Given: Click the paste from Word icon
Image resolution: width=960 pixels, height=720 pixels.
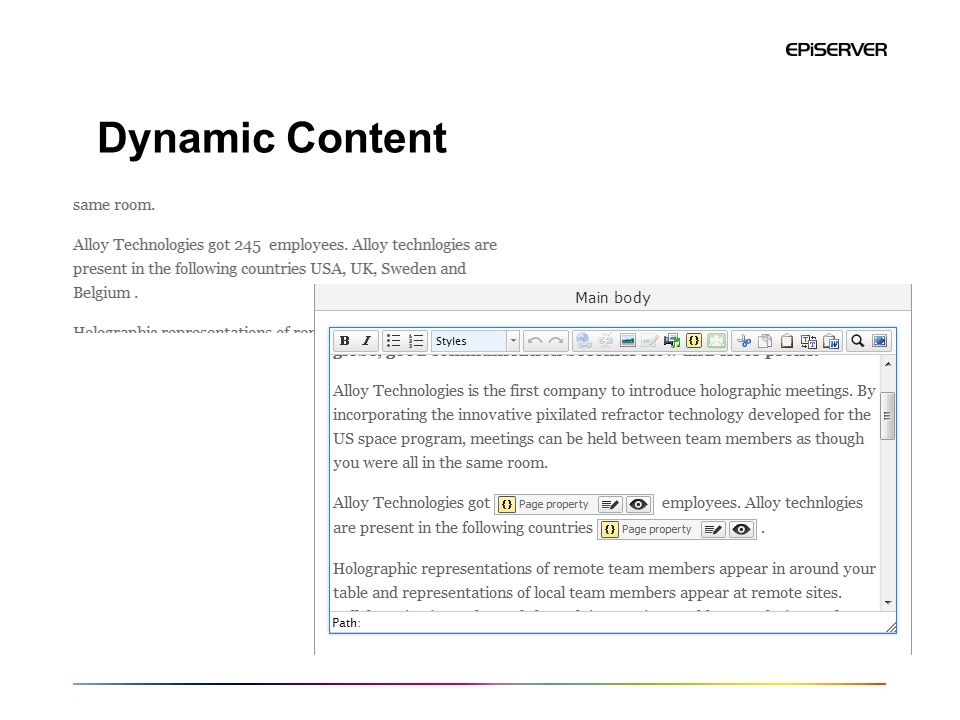Looking at the screenshot, I should tap(831, 341).
